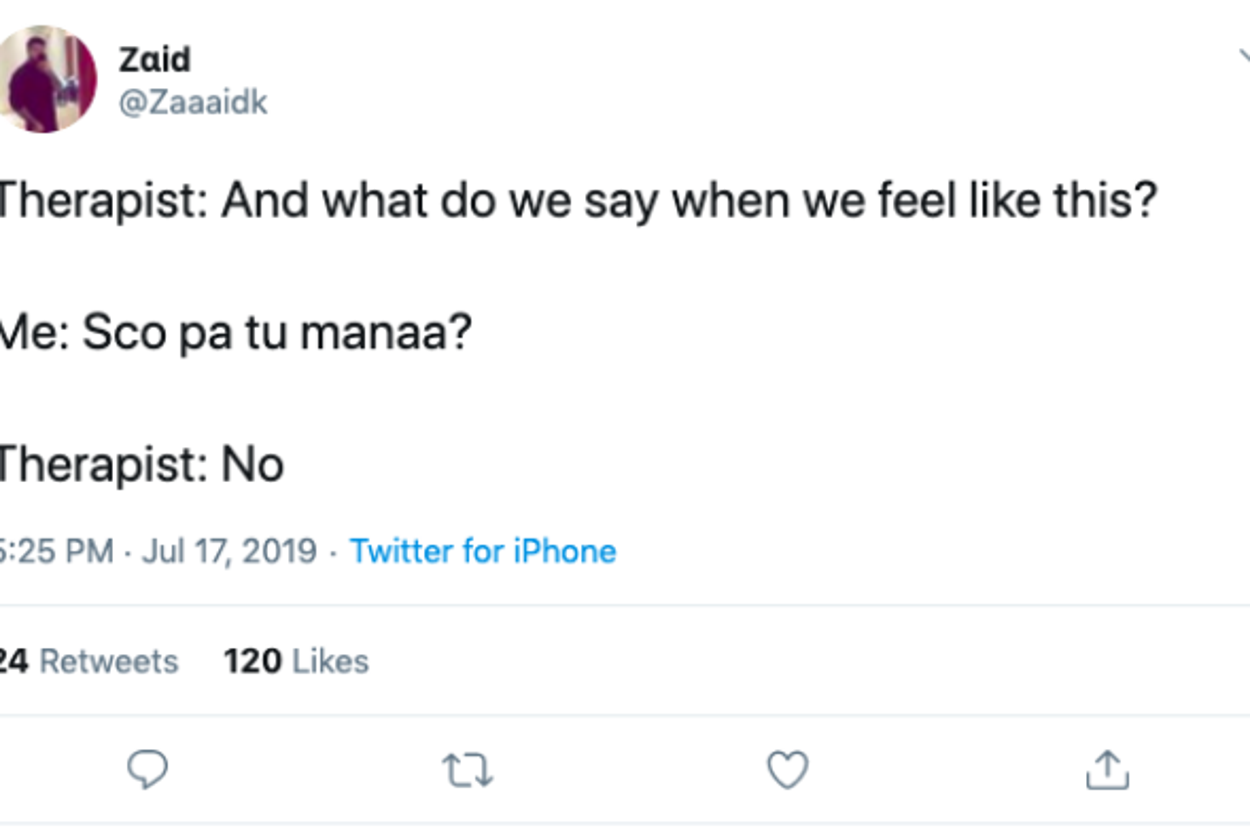Expand the tweet options chevron at top right
Viewport: 1250px width, 830px height.
(1243, 57)
